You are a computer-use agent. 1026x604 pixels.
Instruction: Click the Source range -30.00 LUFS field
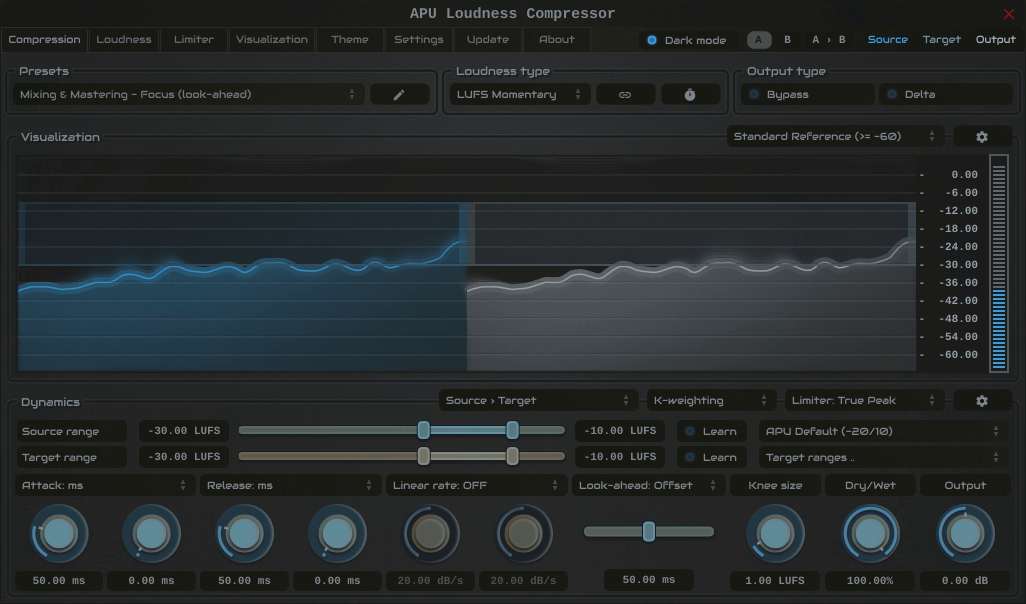(x=184, y=431)
